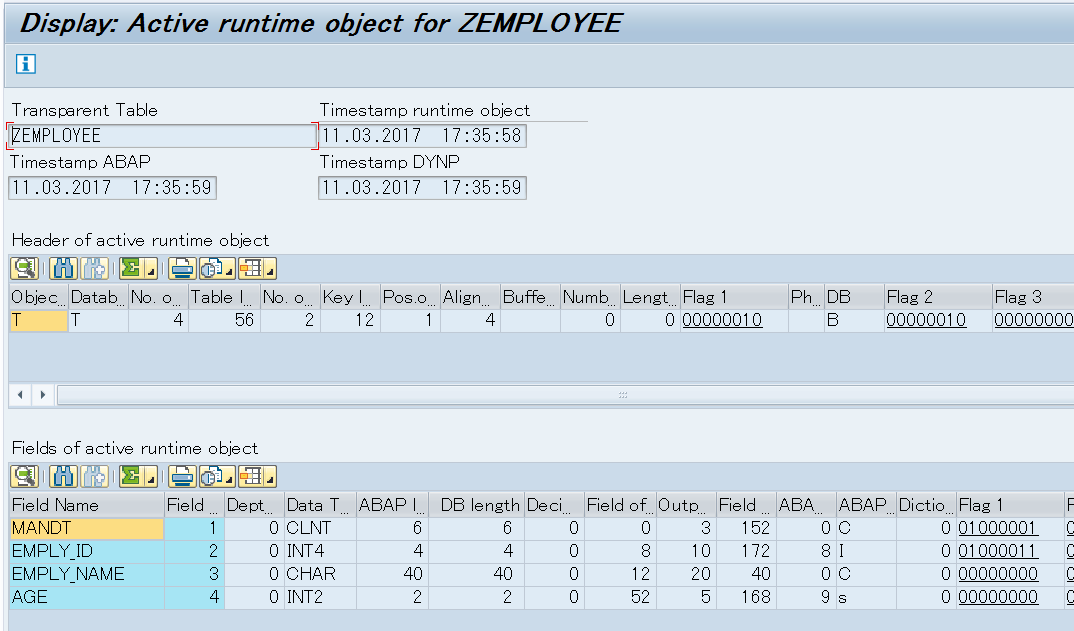The height and width of the screenshot is (631, 1074).
Task: Click the Timestamp runtime object field
Action: pyautogui.click(x=422, y=136)
